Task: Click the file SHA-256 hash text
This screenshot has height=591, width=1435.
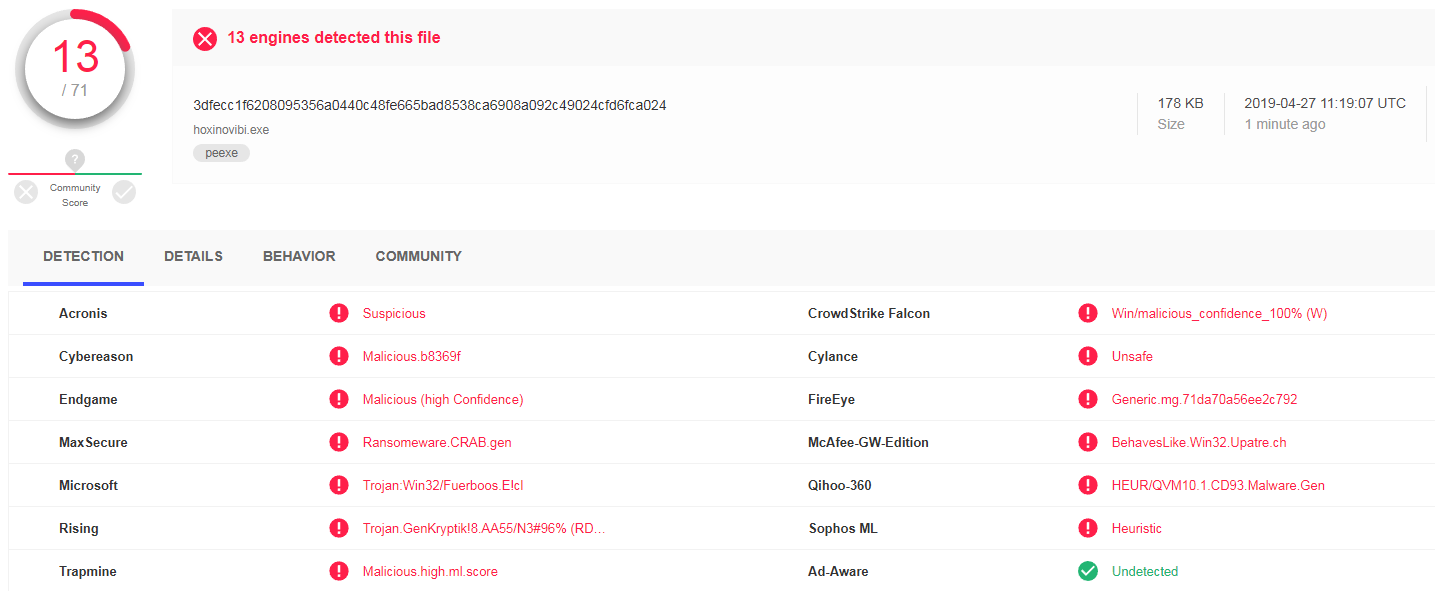Action: click(x=429, y=105)
